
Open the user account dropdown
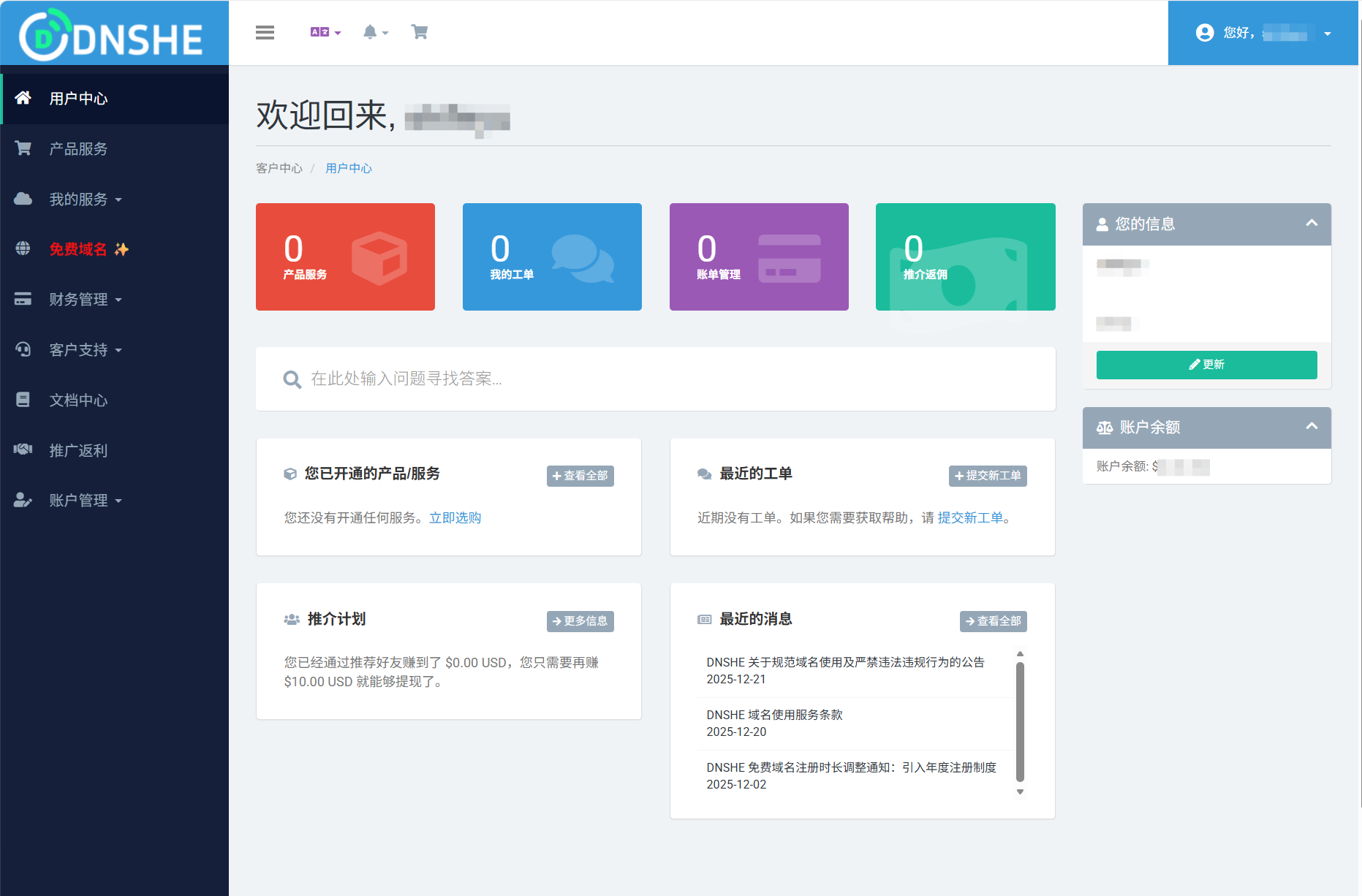tap(1263, 33)
